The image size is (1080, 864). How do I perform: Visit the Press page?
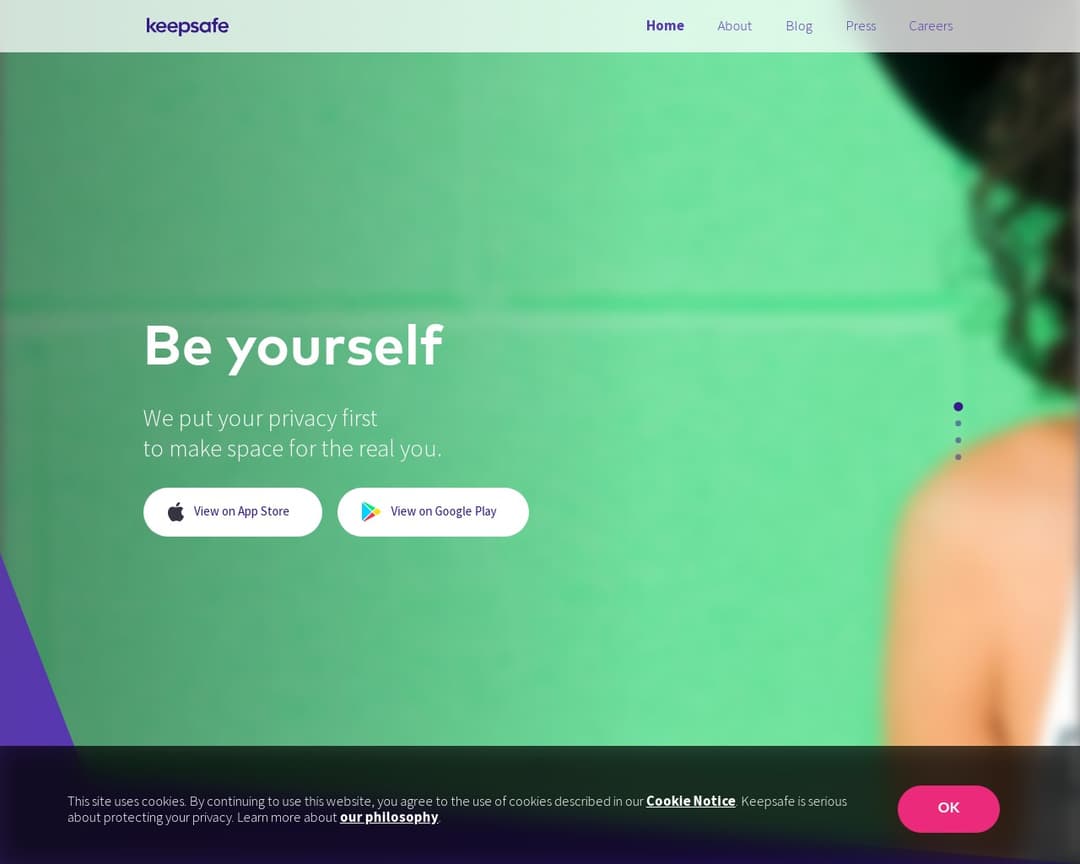point(861,26)
